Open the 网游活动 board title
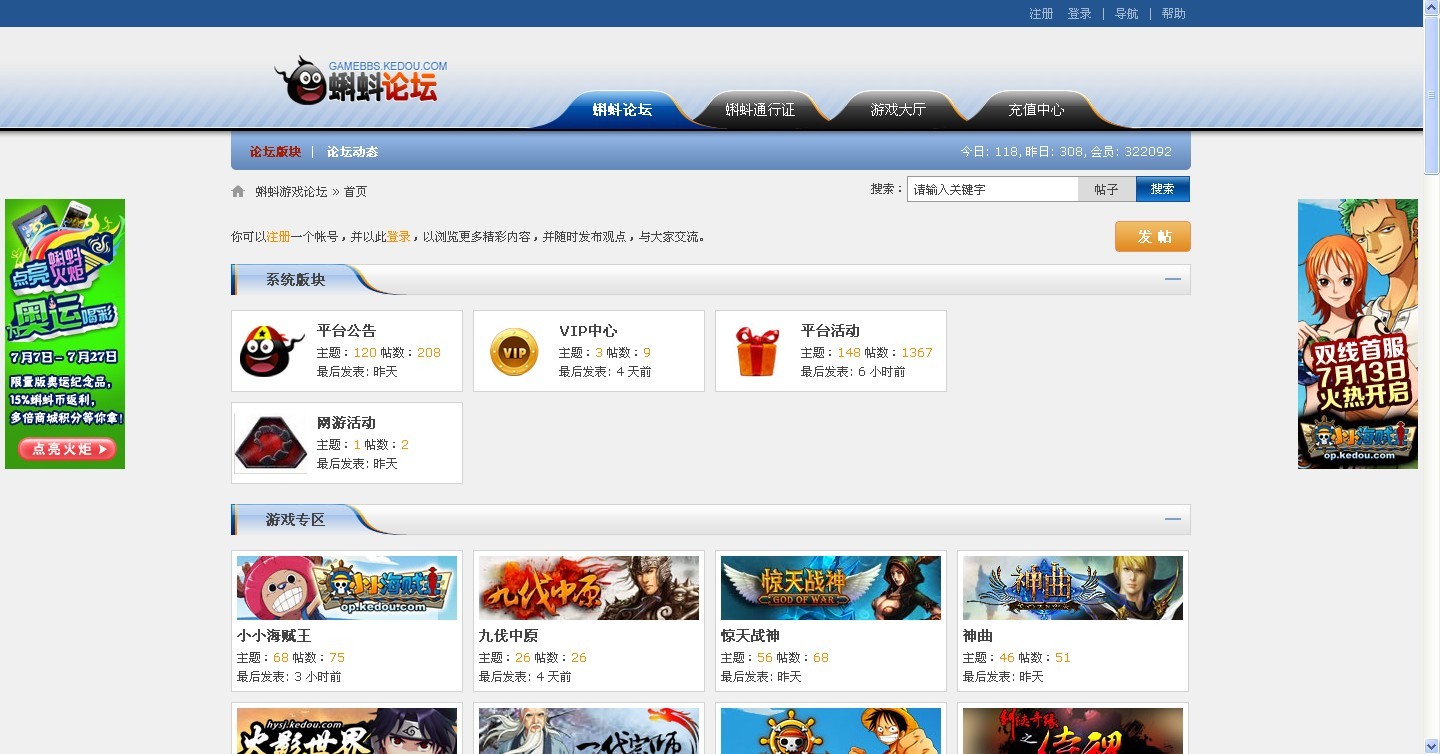 pos(346,423)
